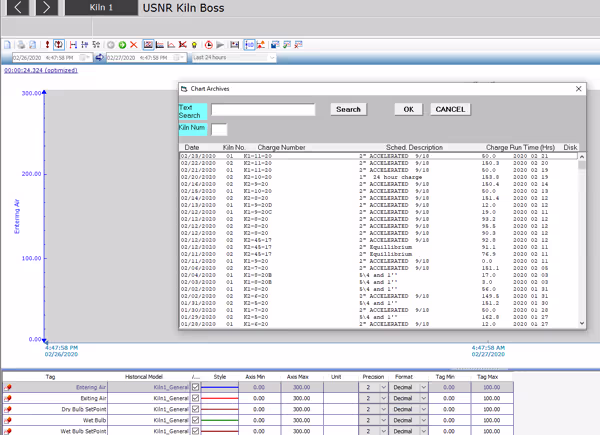This screenshot has height=435, width=600.
Task: Click the new blank chart page icon
Action: [x=7, y=45]
